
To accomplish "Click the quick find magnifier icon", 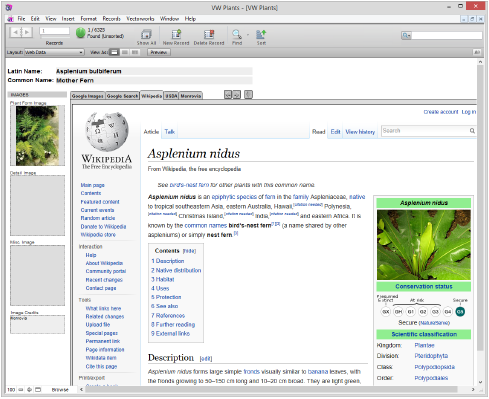I will 406,35.
